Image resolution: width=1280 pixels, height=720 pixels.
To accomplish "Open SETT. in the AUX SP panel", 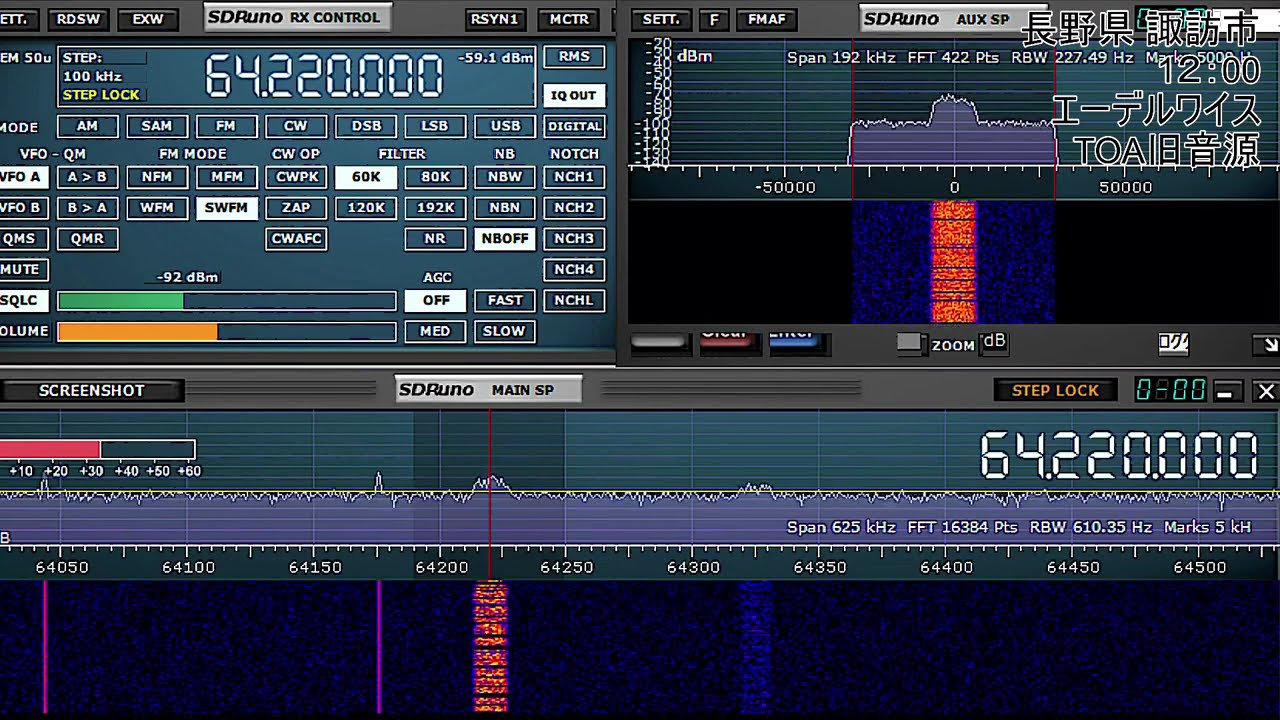I will (660, 19).
